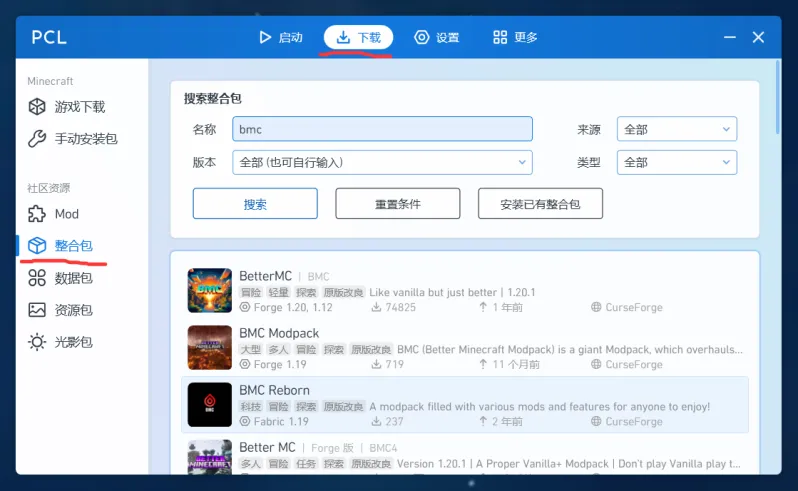
Task: Click the four-circles icon next to 数据包
Action: click(37, 278)
